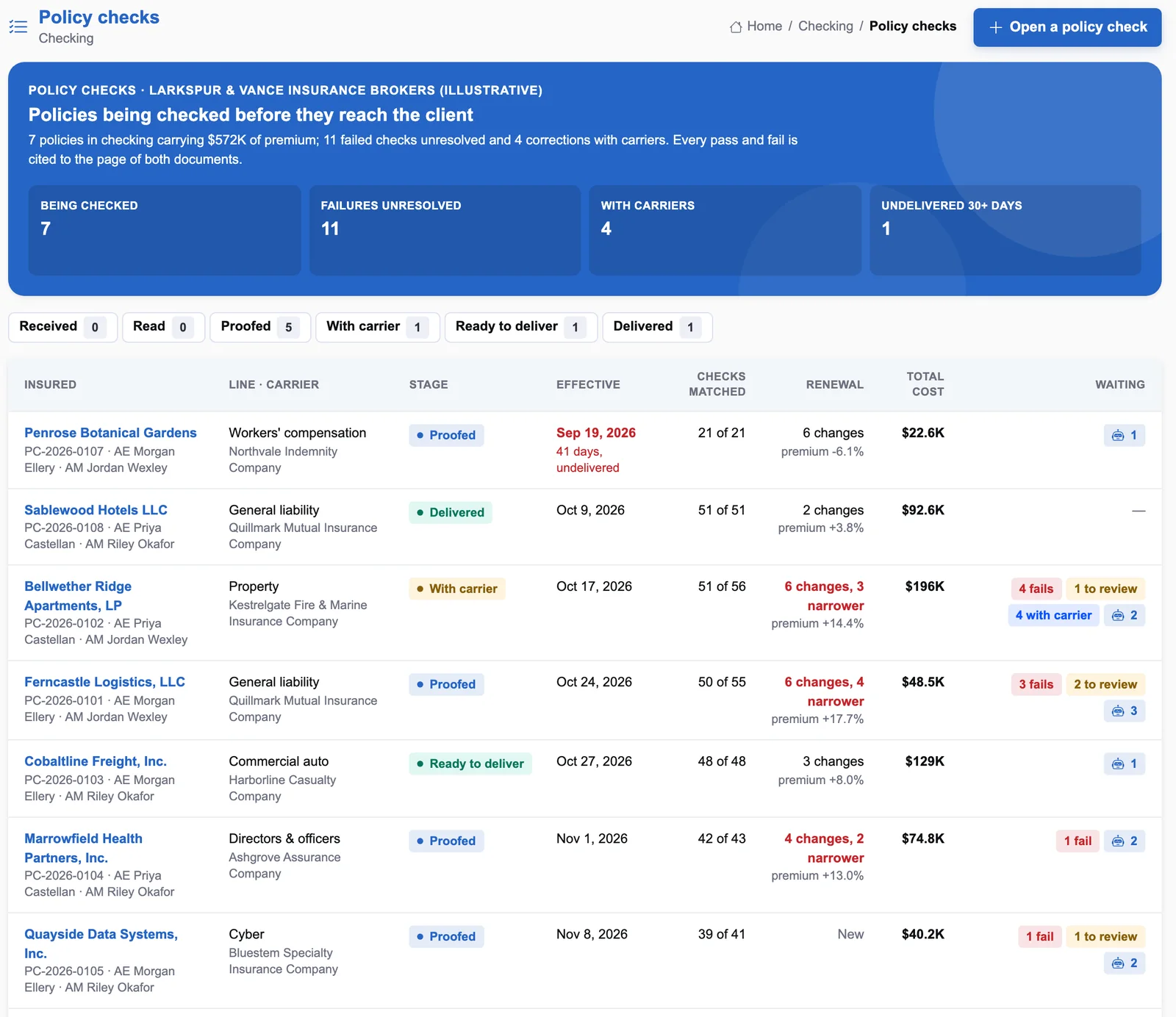Screen dimensions: 1176x1017
Task: Open the waiting badge in Ferncastle Logistics row
Action: point(1125,711)
